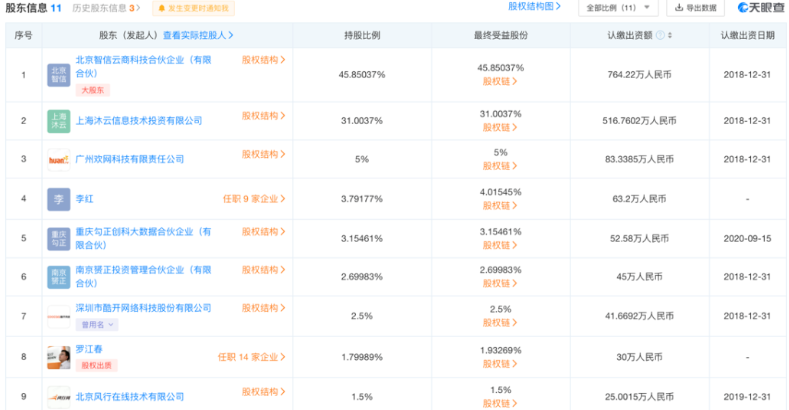Expand 任职 9 家企业 for 李红
Screen dimensions: 789x410
pyautogui.click(x=254, y=199)
